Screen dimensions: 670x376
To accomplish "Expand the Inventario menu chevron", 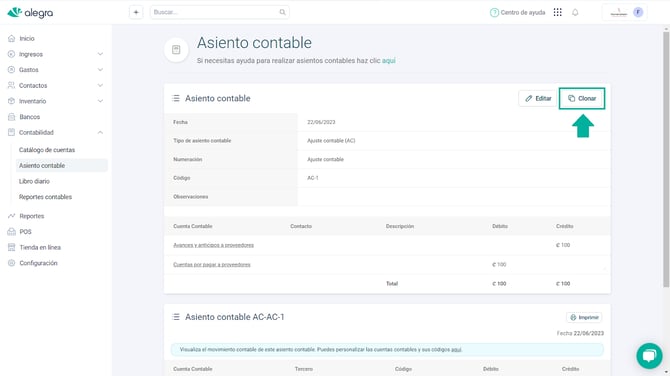I will [100, 101].
